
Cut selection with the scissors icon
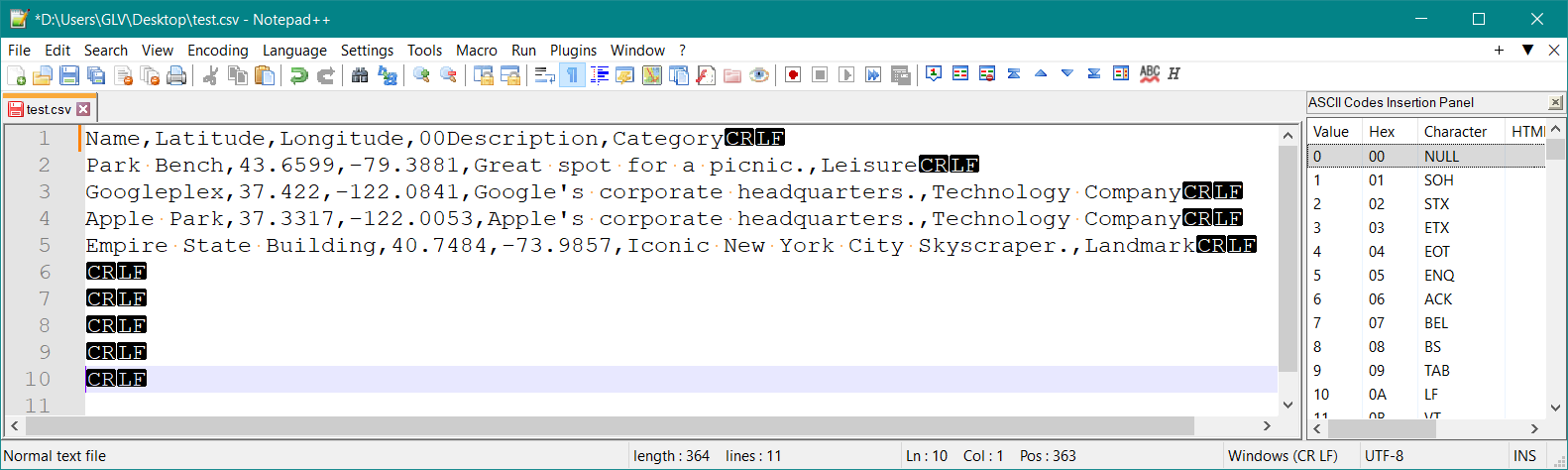pyautogui.click(x=210, y=75)
